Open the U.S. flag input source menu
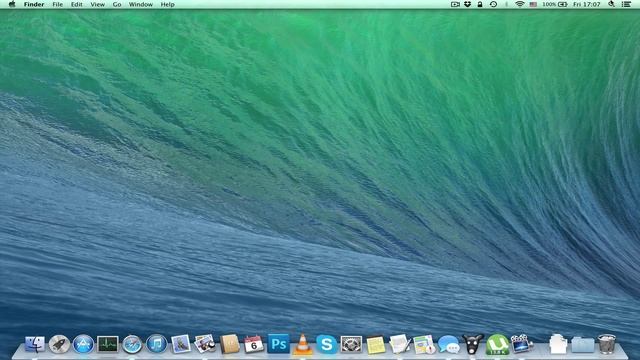This screenshot has height=360, width=640. coord(533,4)
